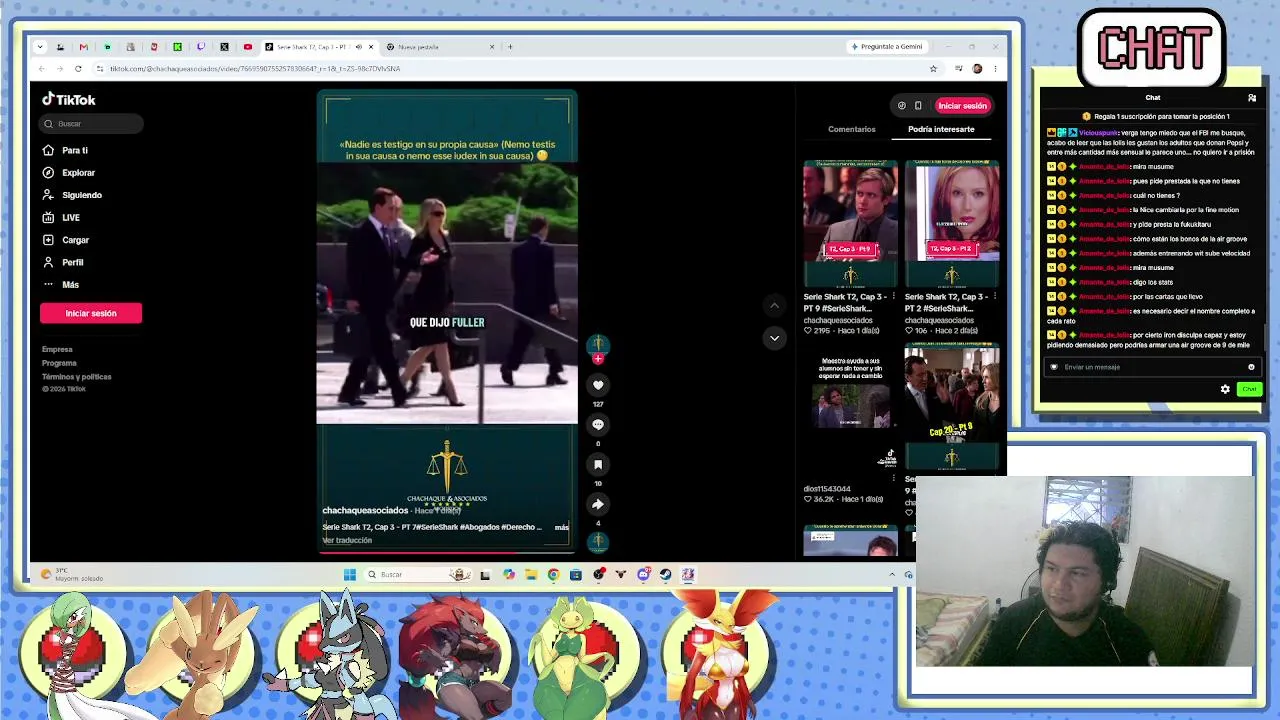Like the video with the heart icon
The height and width of the screenshot is (720, 1280).
coord(598,385)
